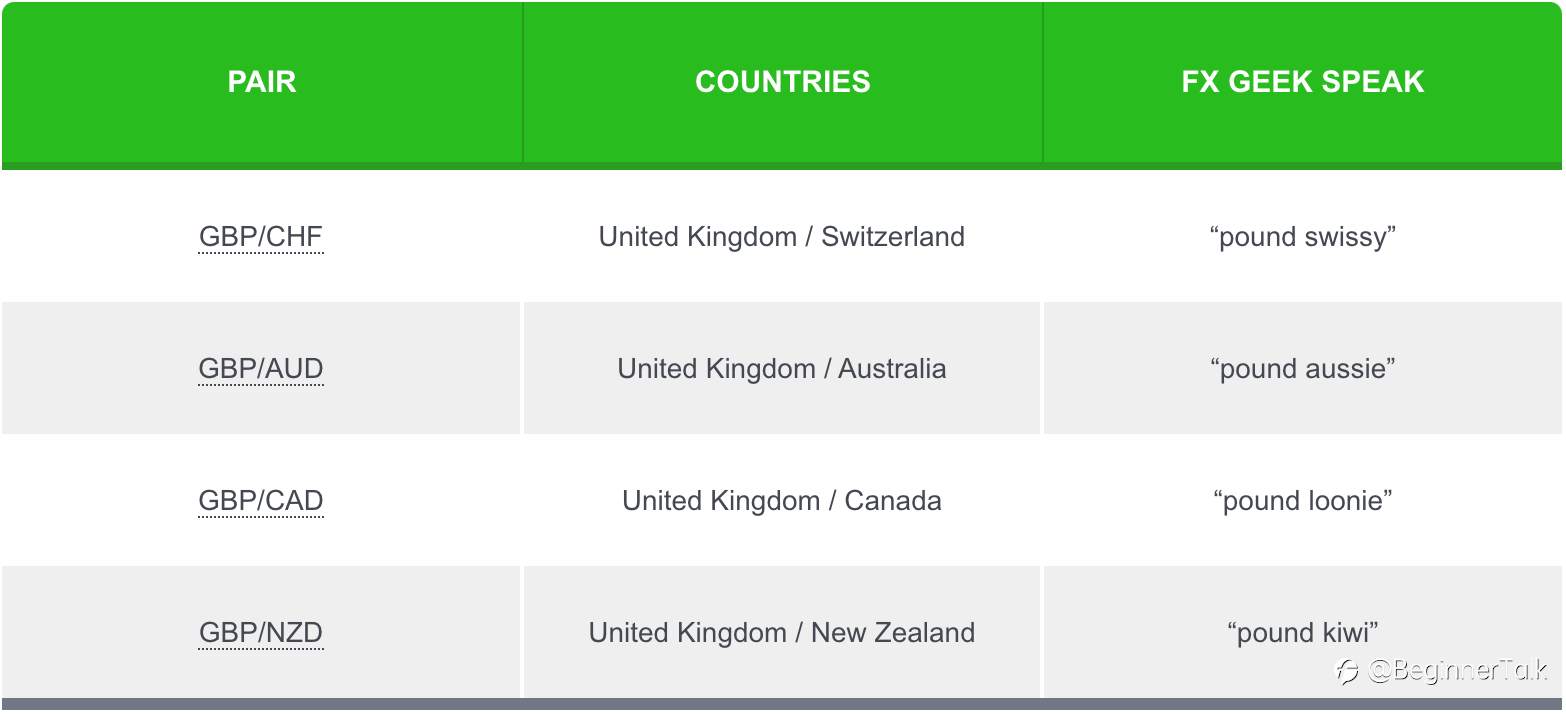
Task: Select United Kingdom / New Zealand cell
Action: (782, 633)
